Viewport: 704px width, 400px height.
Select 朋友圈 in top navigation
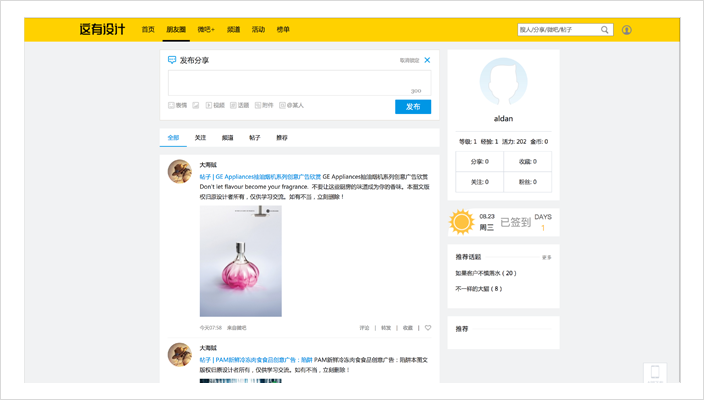coord(176,30)
